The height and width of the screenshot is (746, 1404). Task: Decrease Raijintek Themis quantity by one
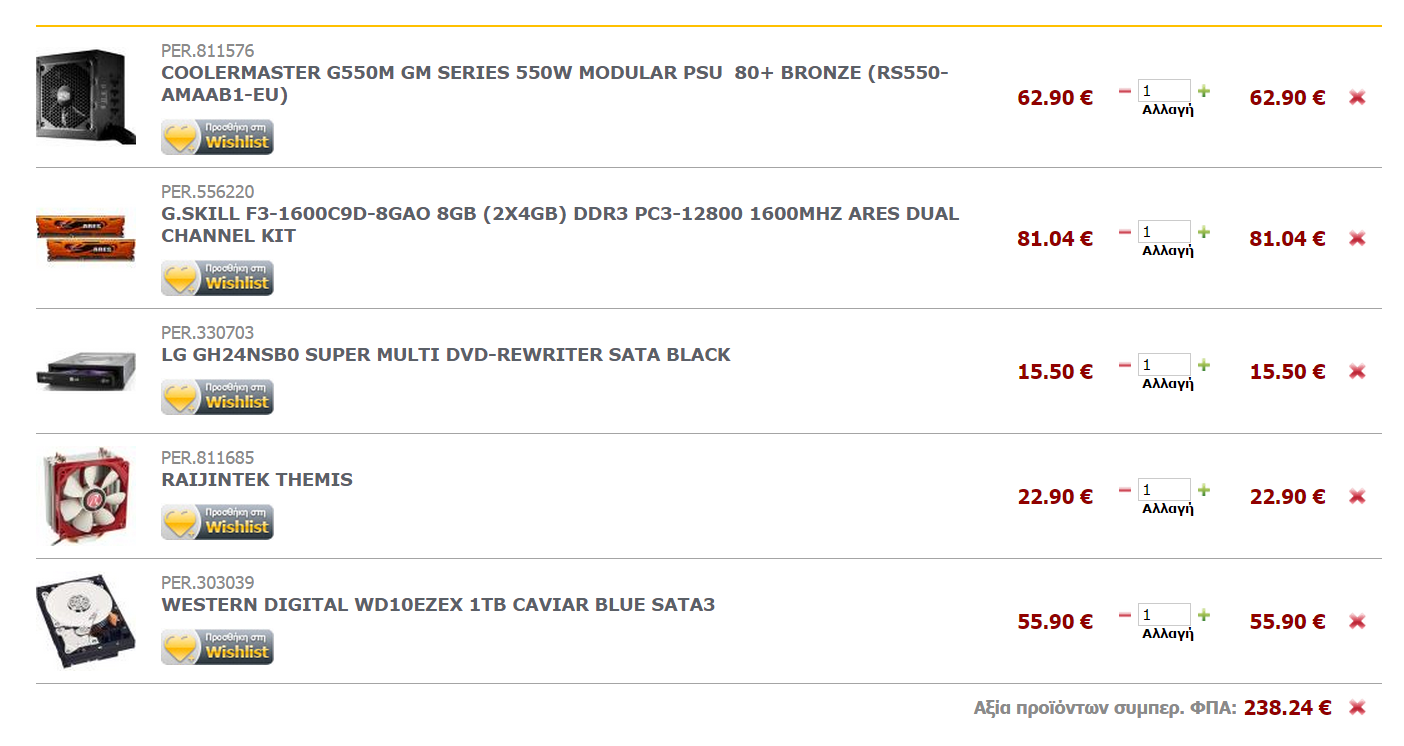(1125, 490)
